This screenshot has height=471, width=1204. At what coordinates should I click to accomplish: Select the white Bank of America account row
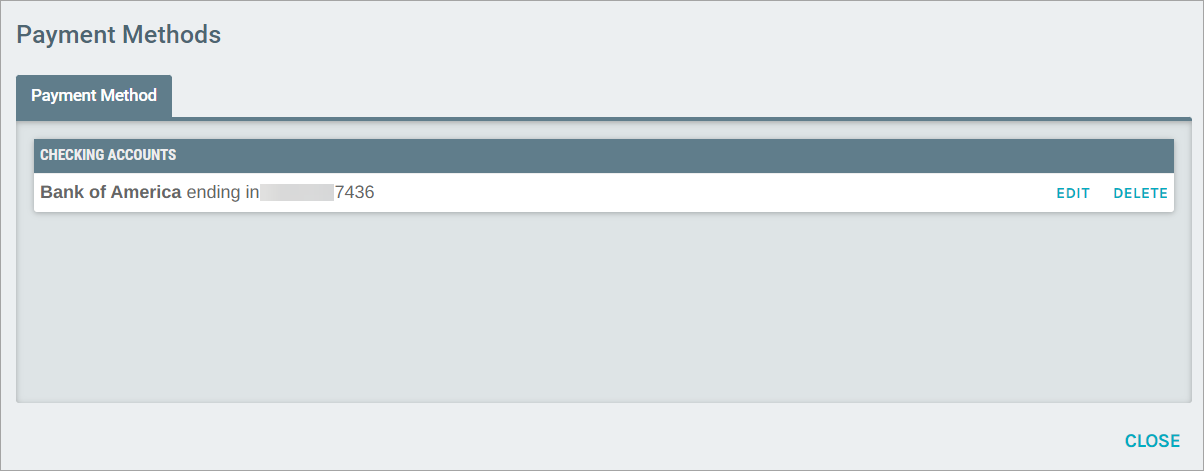coord(604,192)
